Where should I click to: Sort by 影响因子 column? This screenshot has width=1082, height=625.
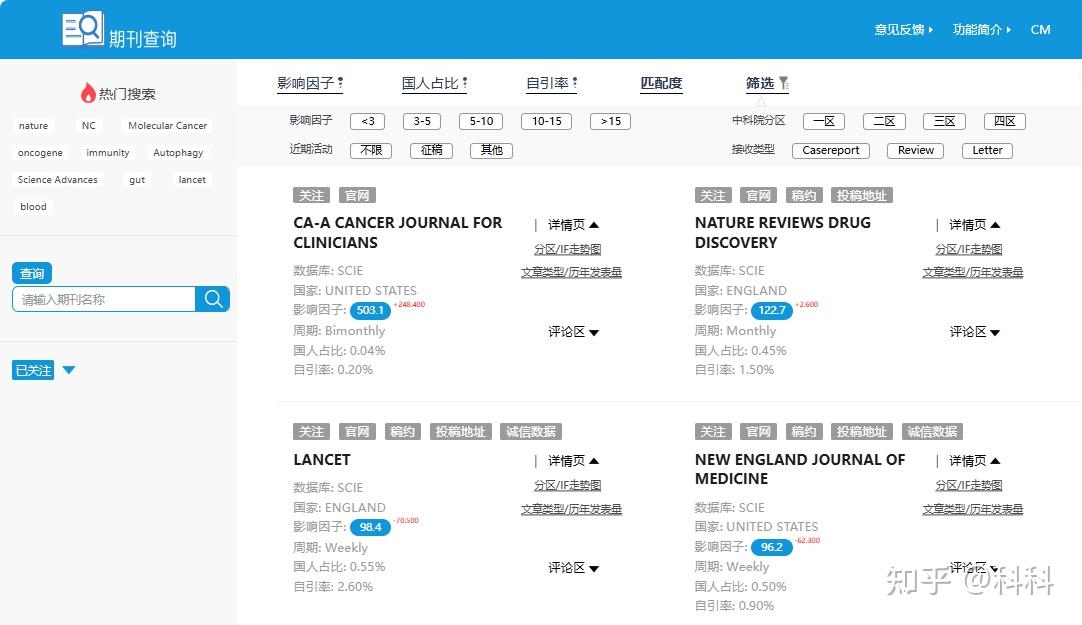[x=310, y=83]
